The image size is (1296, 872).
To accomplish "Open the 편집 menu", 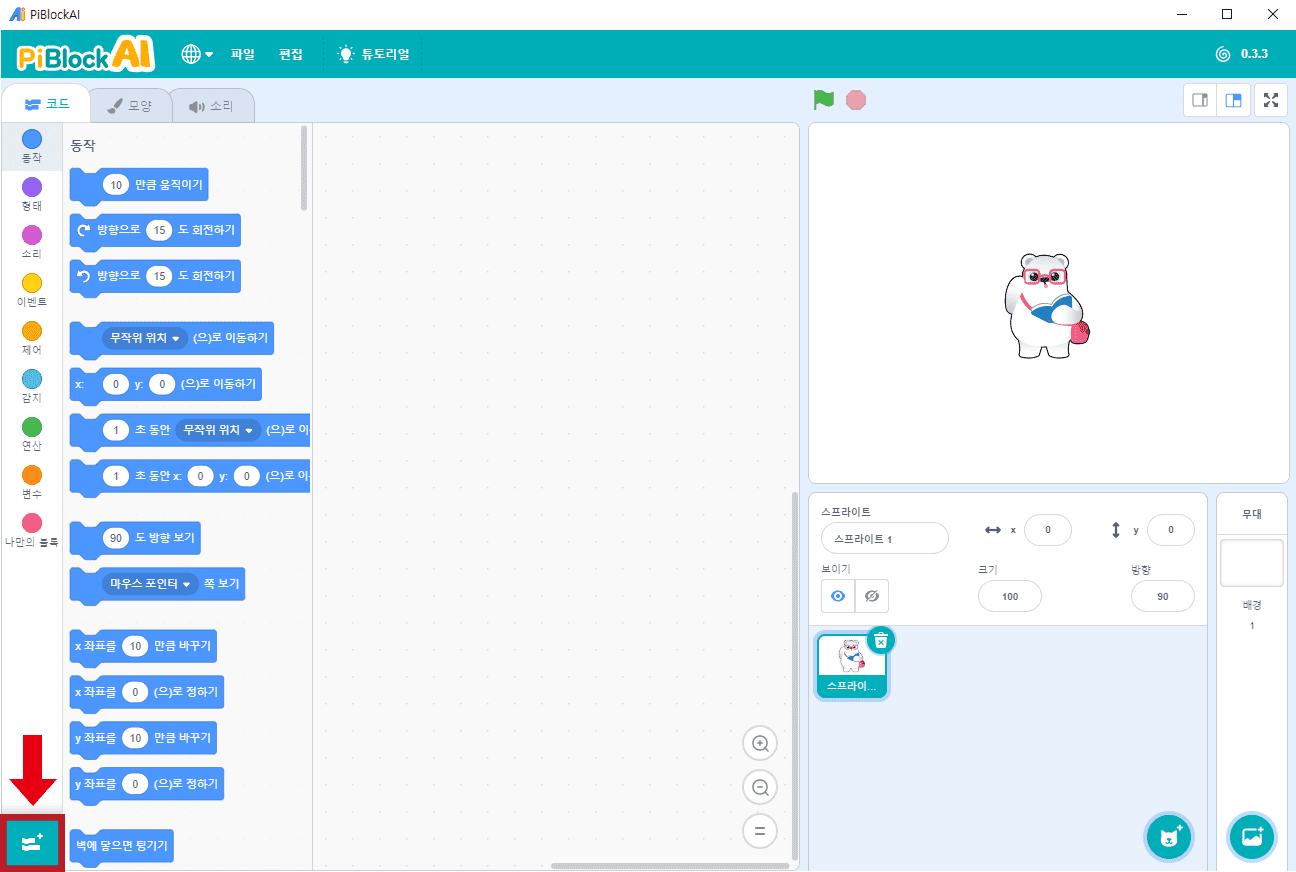I will click(x=291, y=54).
